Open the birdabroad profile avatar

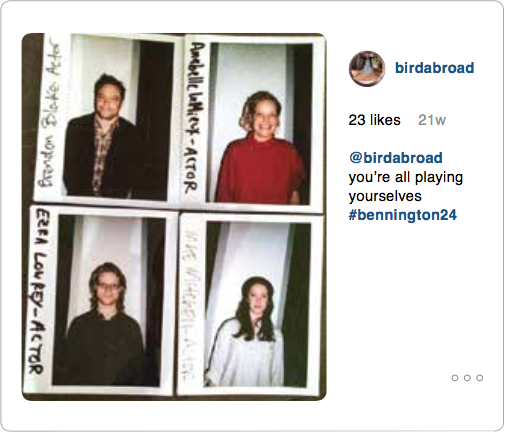point(367,68)
